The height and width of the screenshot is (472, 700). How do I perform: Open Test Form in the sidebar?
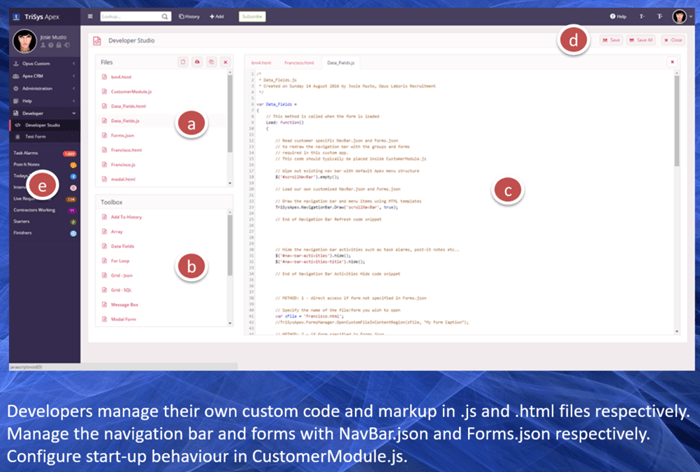point(45,137)
